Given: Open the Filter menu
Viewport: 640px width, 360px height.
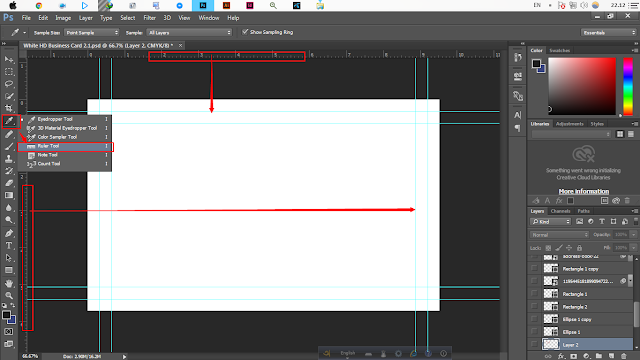Looking at the screenshot, I should point(149,18).
